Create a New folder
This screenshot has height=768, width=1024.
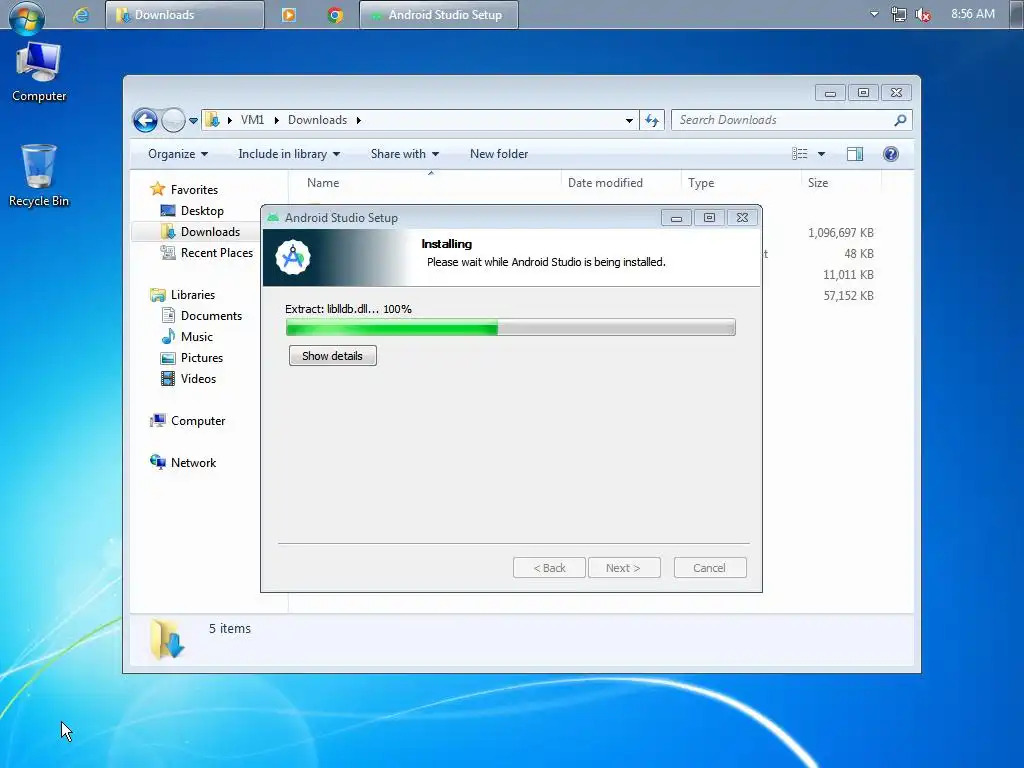tap(499, 154)
